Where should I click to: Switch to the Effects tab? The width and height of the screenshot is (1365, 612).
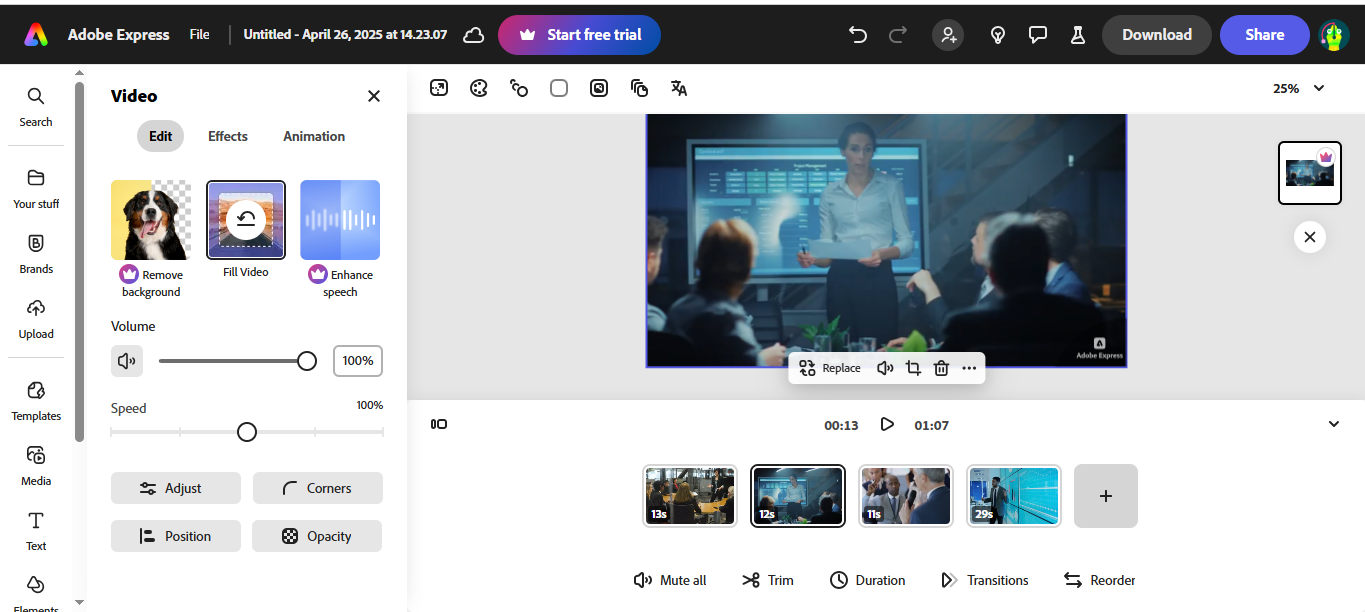pos(227,136)
